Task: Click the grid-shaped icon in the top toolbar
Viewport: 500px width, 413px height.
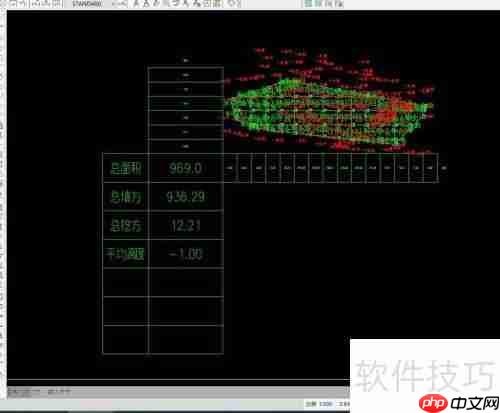Action: click(217, 4)
